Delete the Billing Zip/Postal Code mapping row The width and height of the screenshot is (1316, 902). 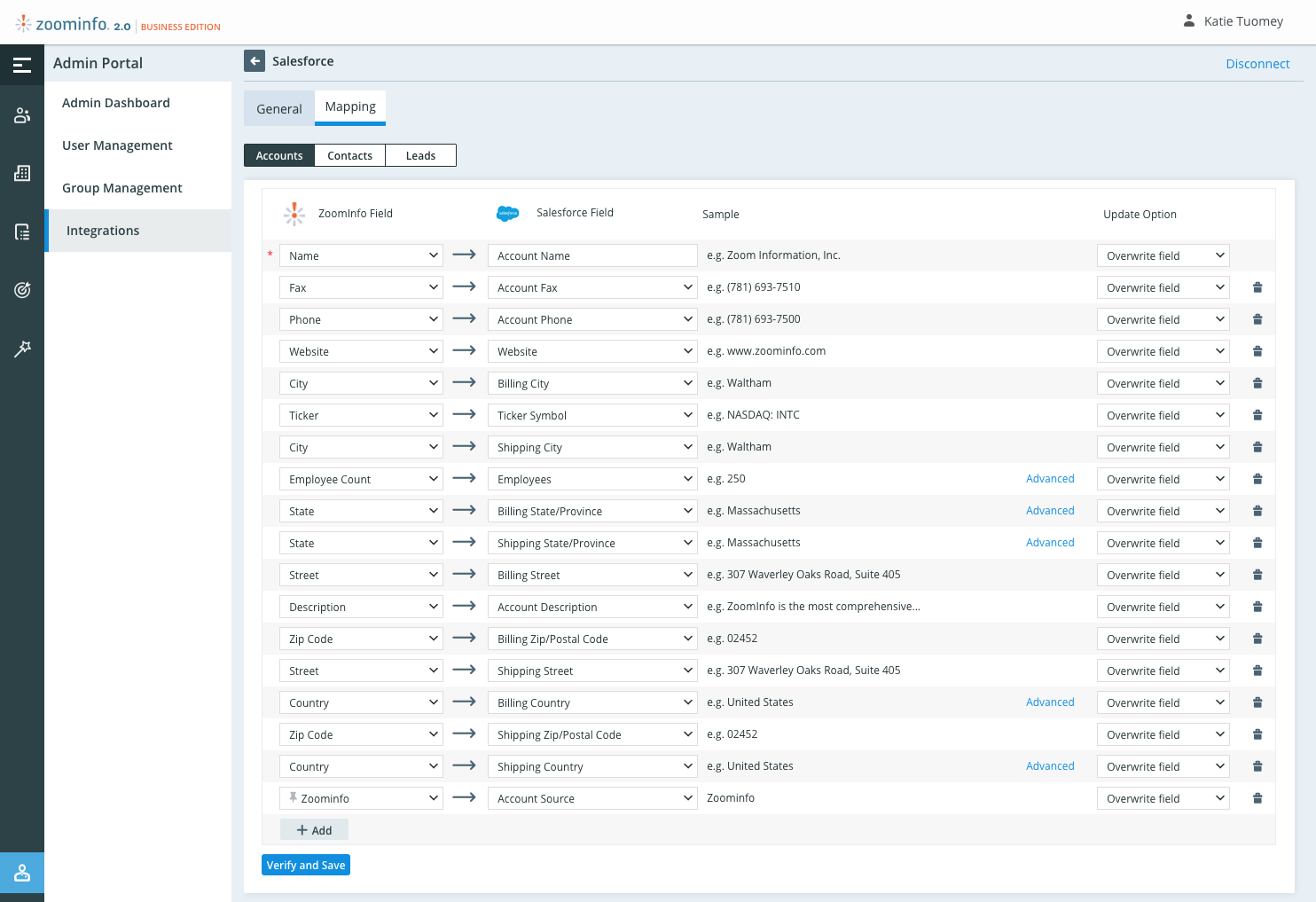click(1257, 639)
